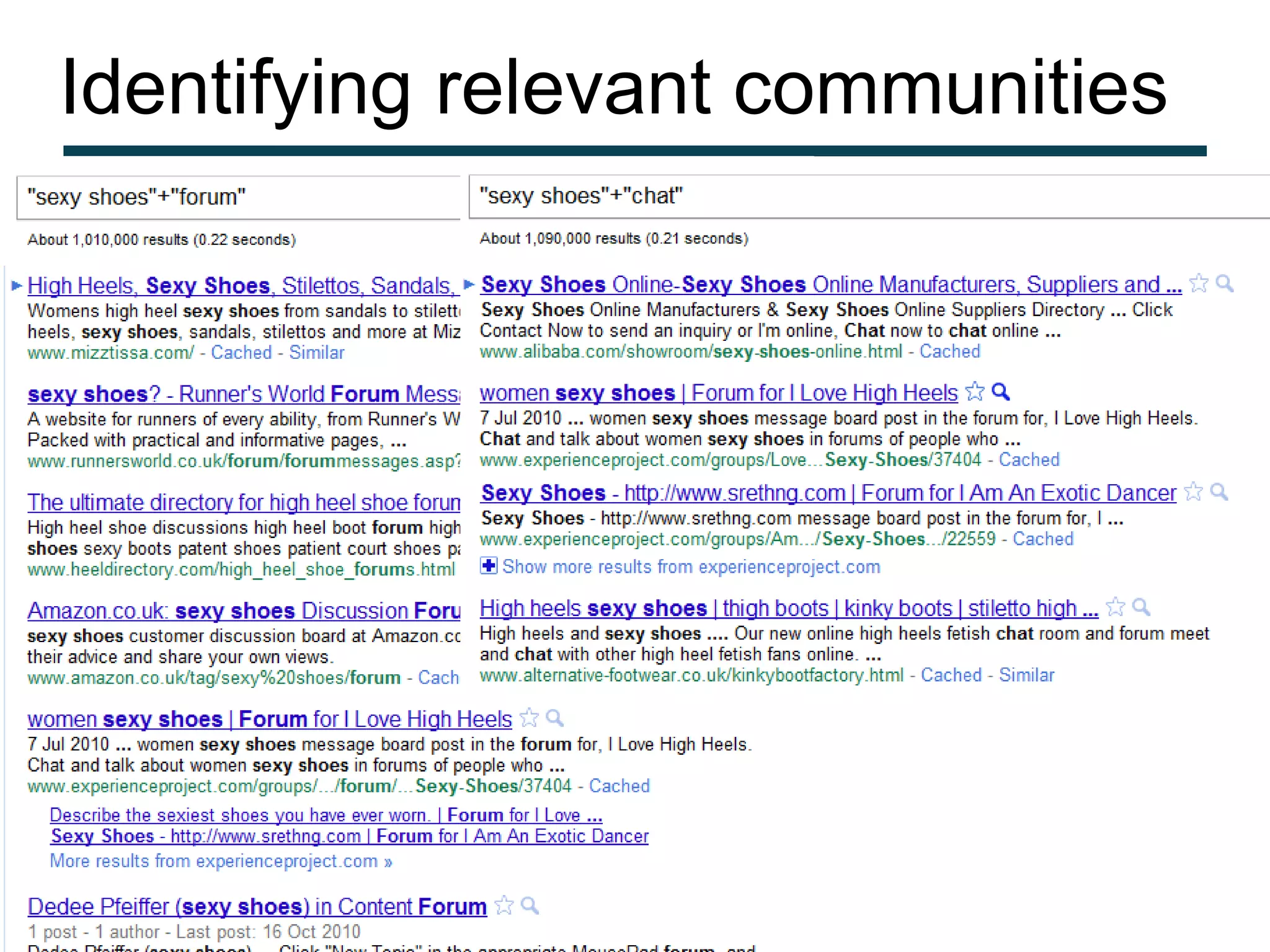
Task: Click the search box with "sexy shoes"+"forum"
Action: pos(238,198)
